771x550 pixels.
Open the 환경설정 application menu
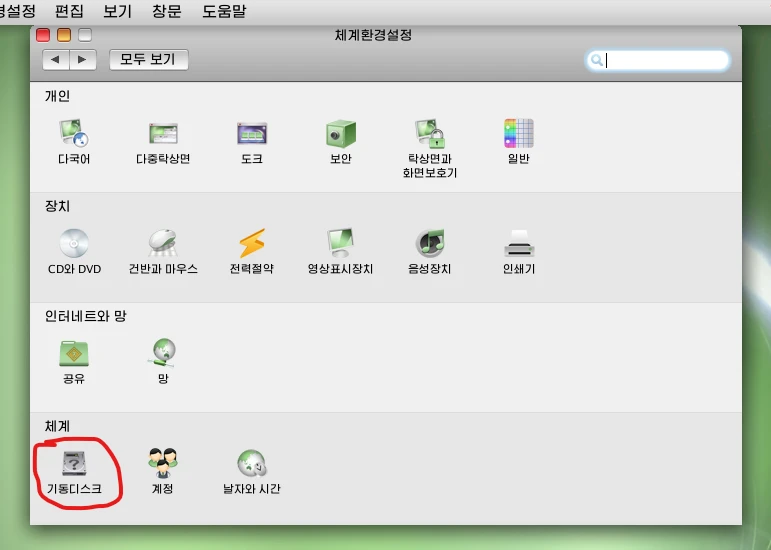[x=17, y=11]
